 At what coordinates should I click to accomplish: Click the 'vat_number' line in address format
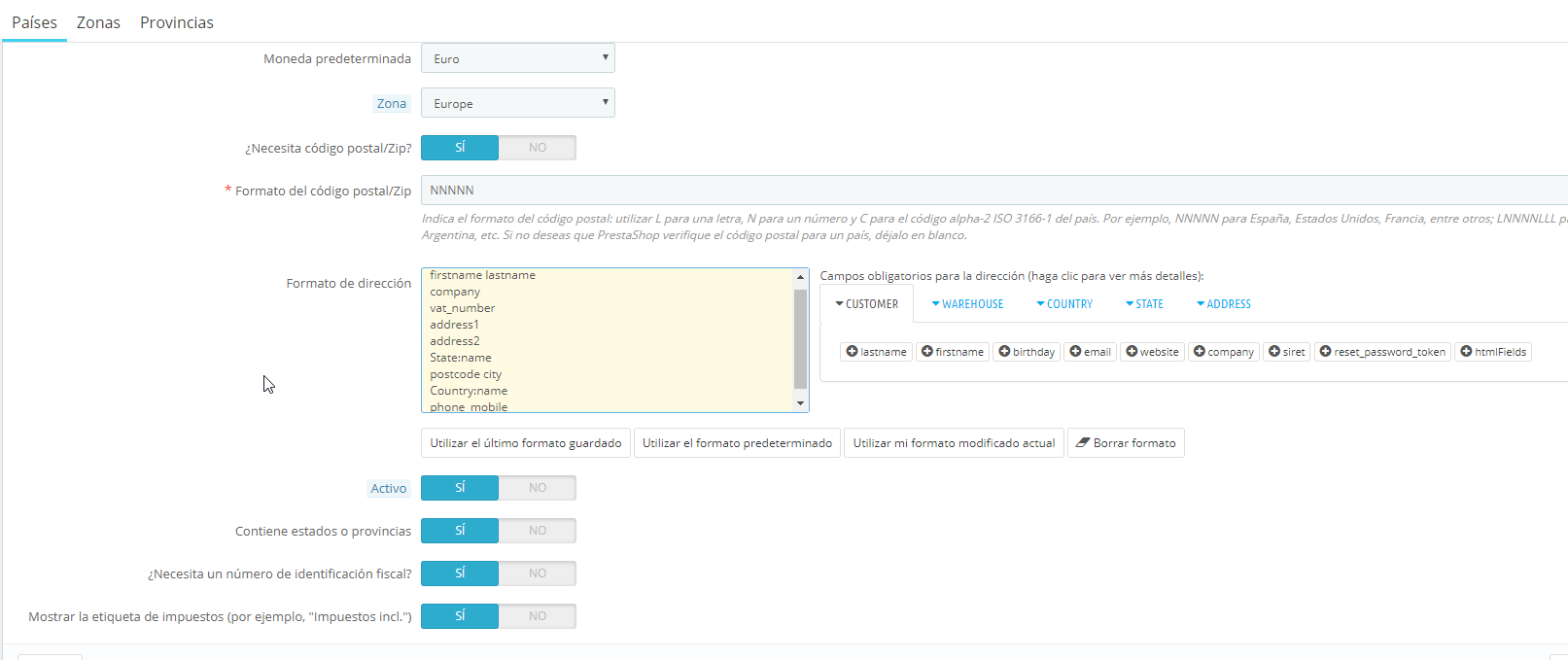(463, 308)
